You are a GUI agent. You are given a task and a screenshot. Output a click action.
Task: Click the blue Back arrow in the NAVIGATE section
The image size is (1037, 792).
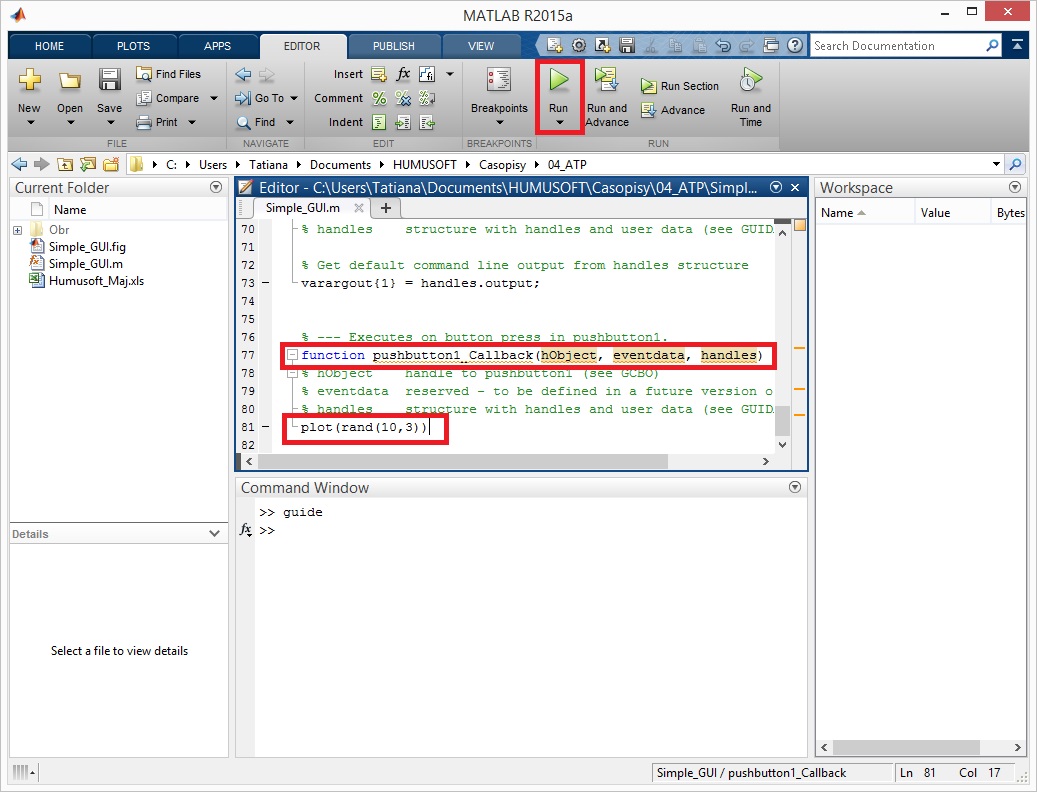(x=243, y=74)
